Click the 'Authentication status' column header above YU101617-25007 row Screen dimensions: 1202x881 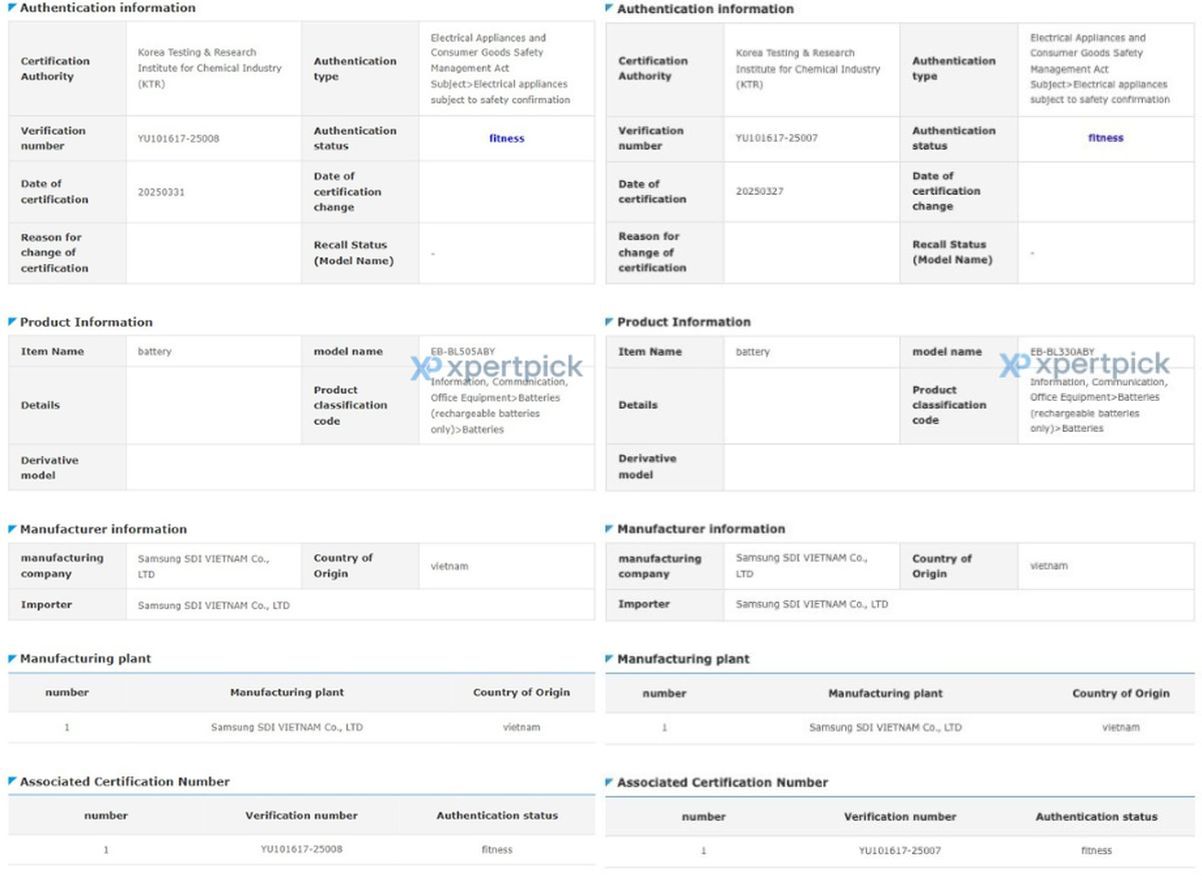[1096, 817]
